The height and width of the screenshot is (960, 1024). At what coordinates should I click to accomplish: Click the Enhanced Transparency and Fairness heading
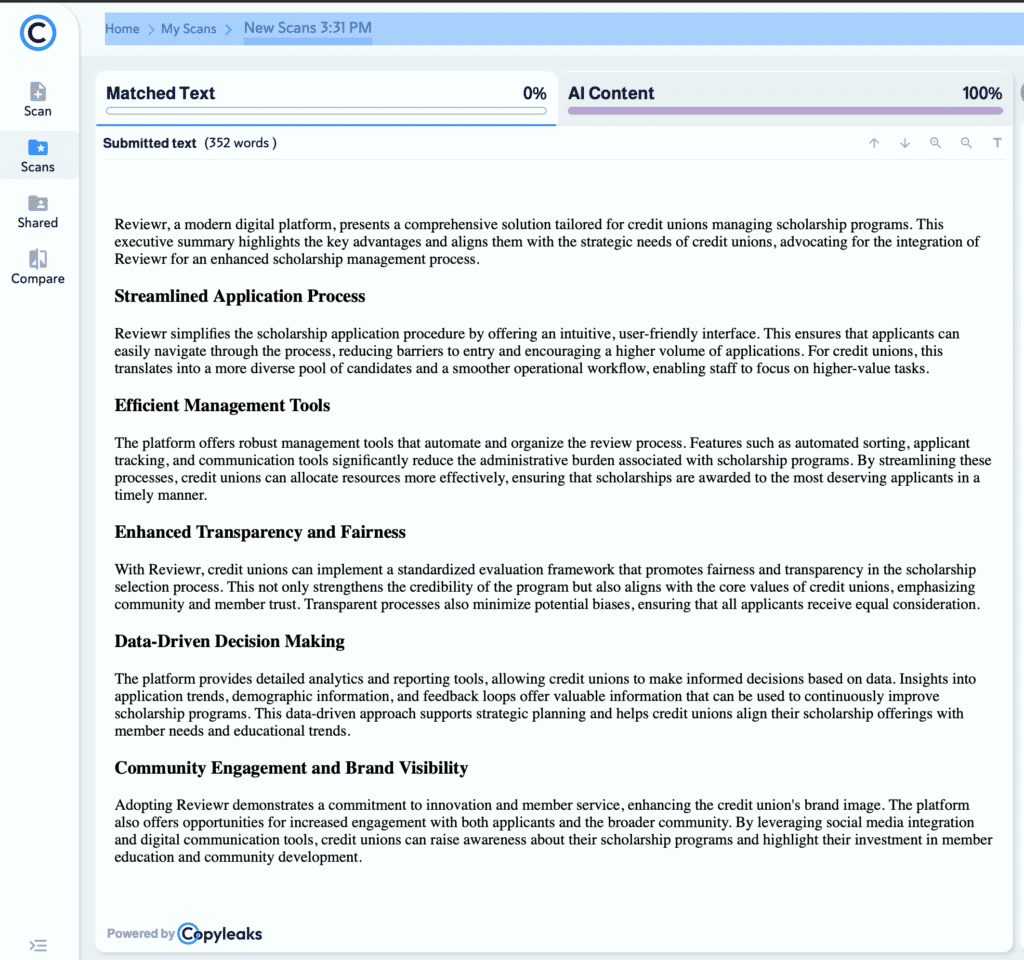point(260,532)
